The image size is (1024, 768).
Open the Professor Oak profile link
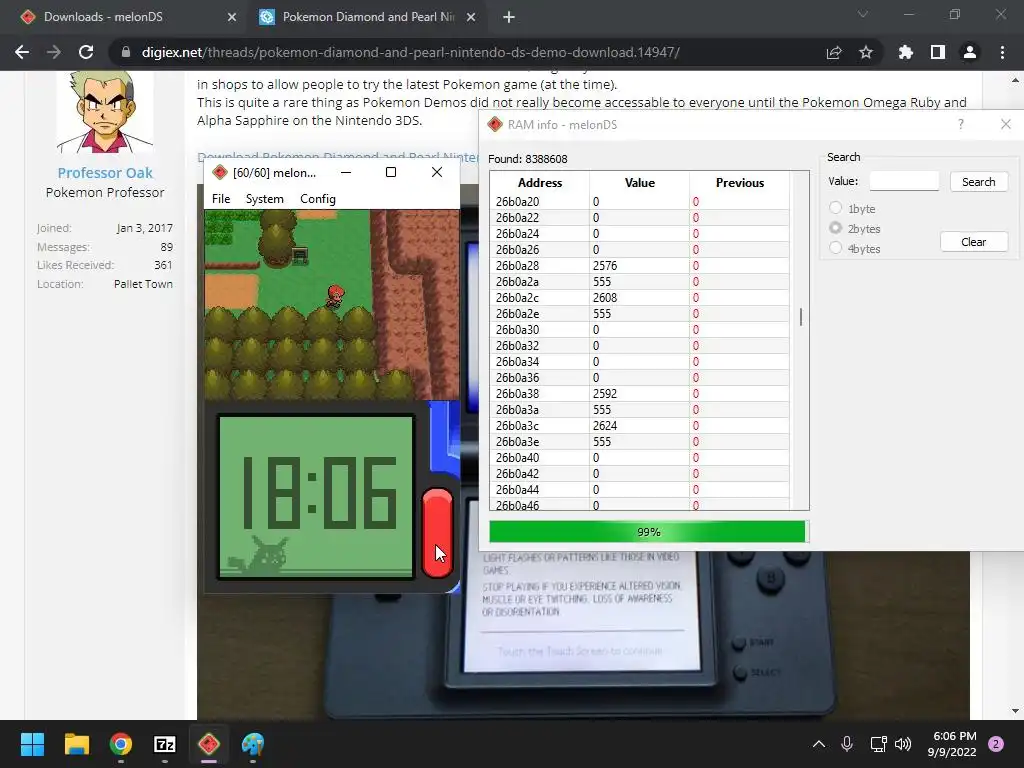pos(105,172)
